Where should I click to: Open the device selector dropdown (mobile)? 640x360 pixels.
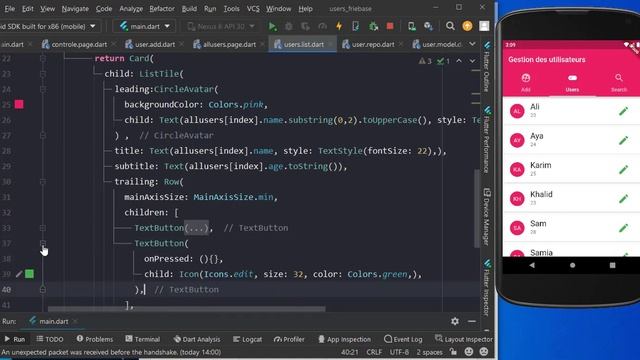pyautogui.click(x=48, y=27)
